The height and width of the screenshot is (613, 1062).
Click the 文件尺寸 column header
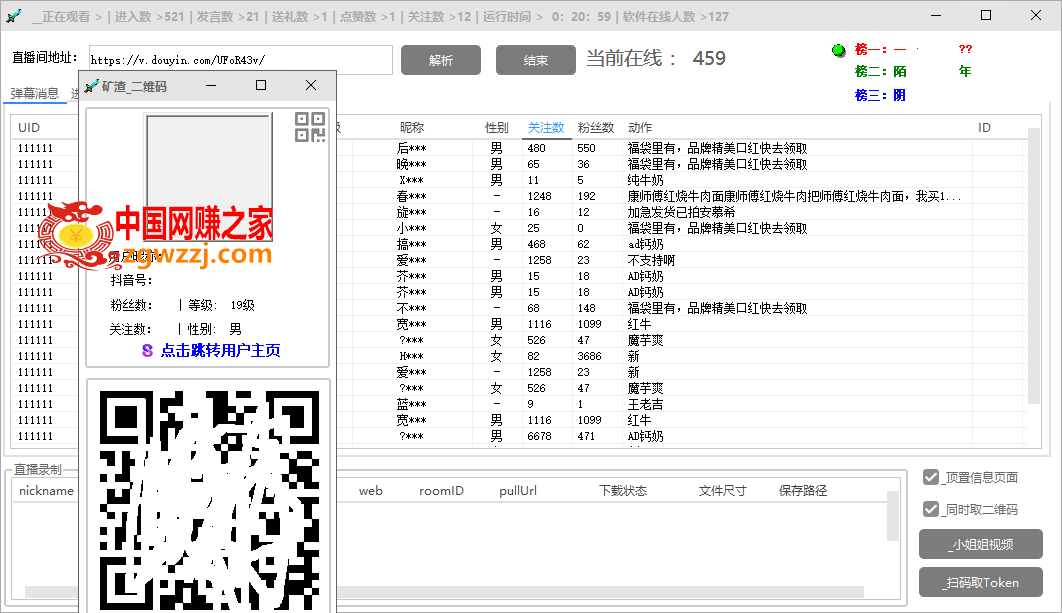[x=723, y=490]
